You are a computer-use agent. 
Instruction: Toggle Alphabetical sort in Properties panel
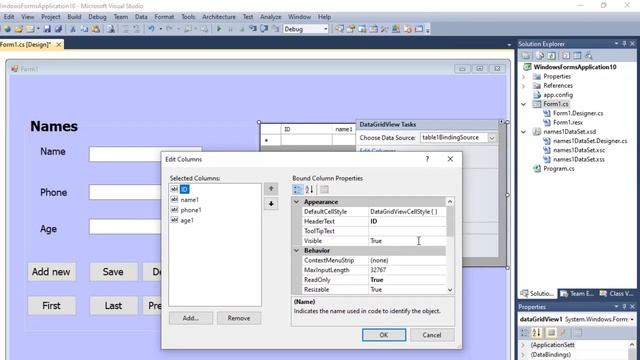click(x=537, y=333)
